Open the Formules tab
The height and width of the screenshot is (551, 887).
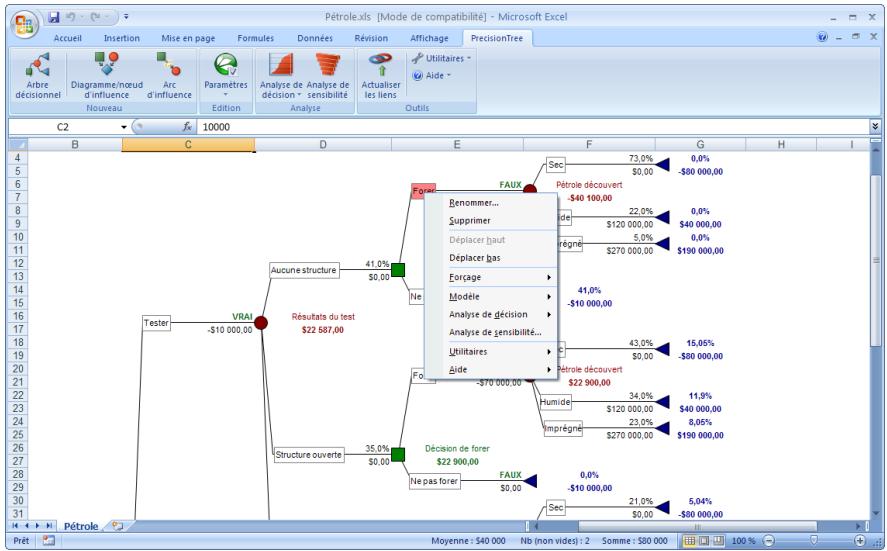tap(256, 38)
